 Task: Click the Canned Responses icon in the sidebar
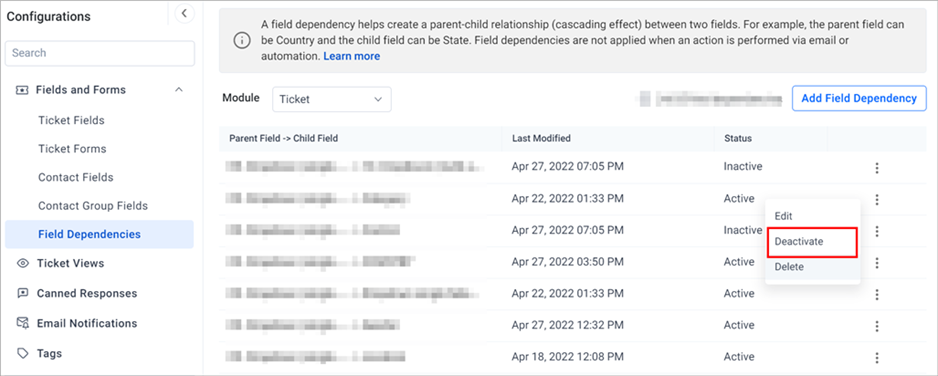tap(23, 294)
